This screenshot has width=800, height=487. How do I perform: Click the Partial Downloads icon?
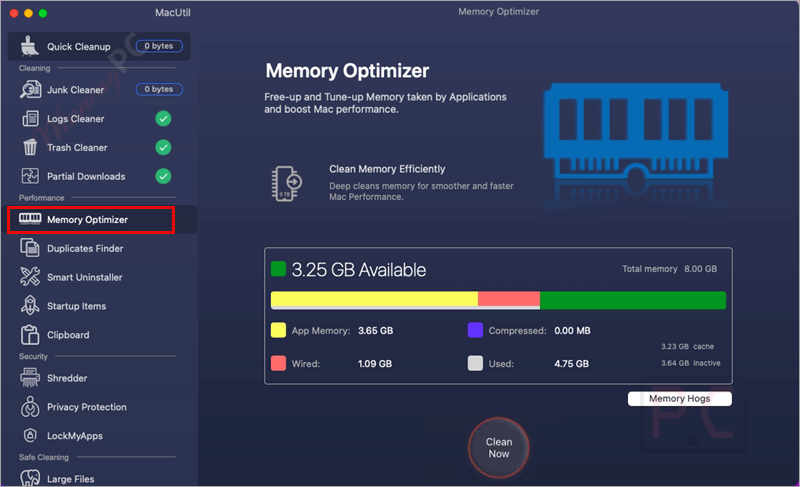click(30, 176)
